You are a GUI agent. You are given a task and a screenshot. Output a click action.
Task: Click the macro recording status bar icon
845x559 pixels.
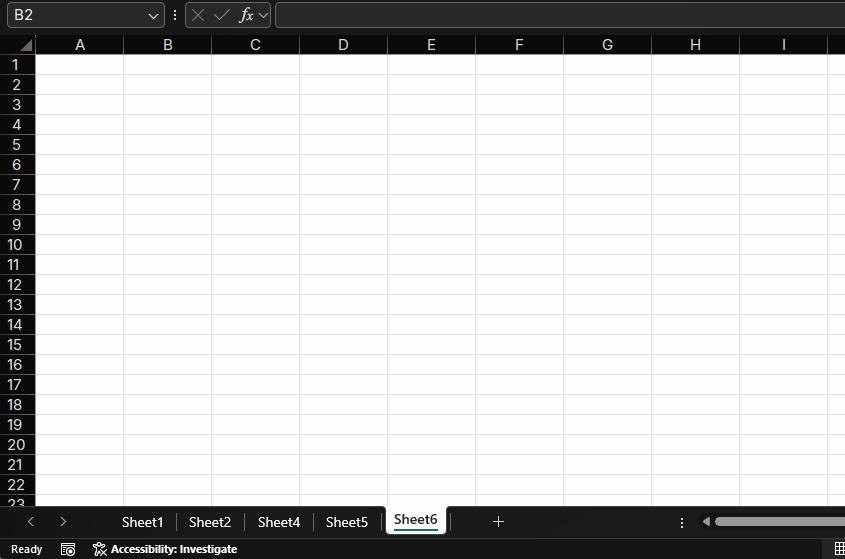tap(68, 549)
